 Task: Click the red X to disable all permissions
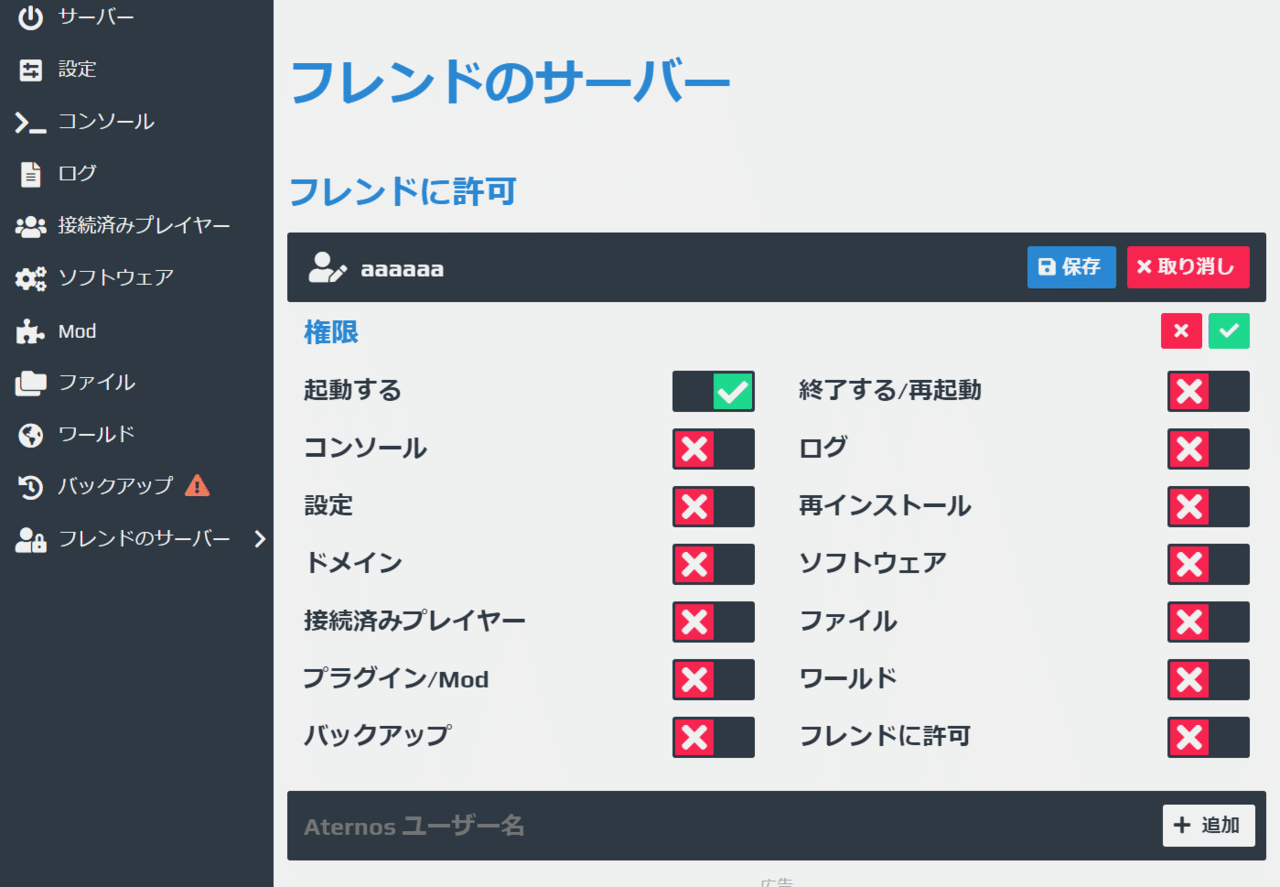pyautogui.click(x=1181, y=330)
